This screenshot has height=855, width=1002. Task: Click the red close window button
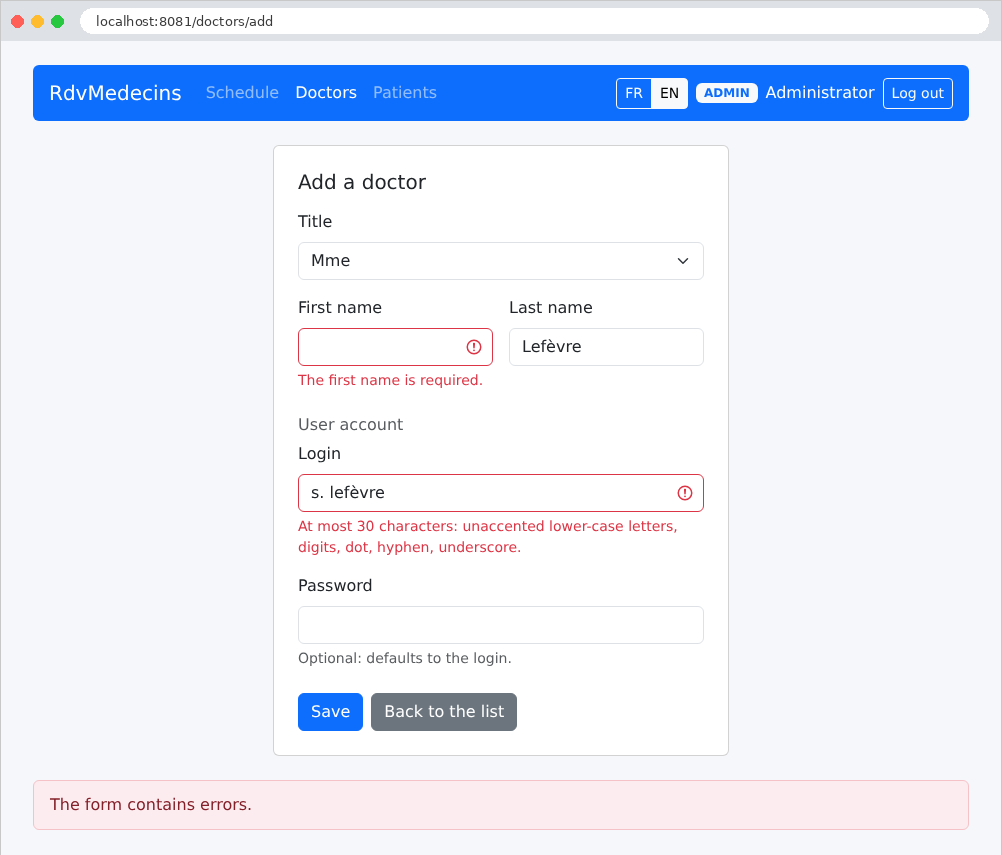[18, 21]
